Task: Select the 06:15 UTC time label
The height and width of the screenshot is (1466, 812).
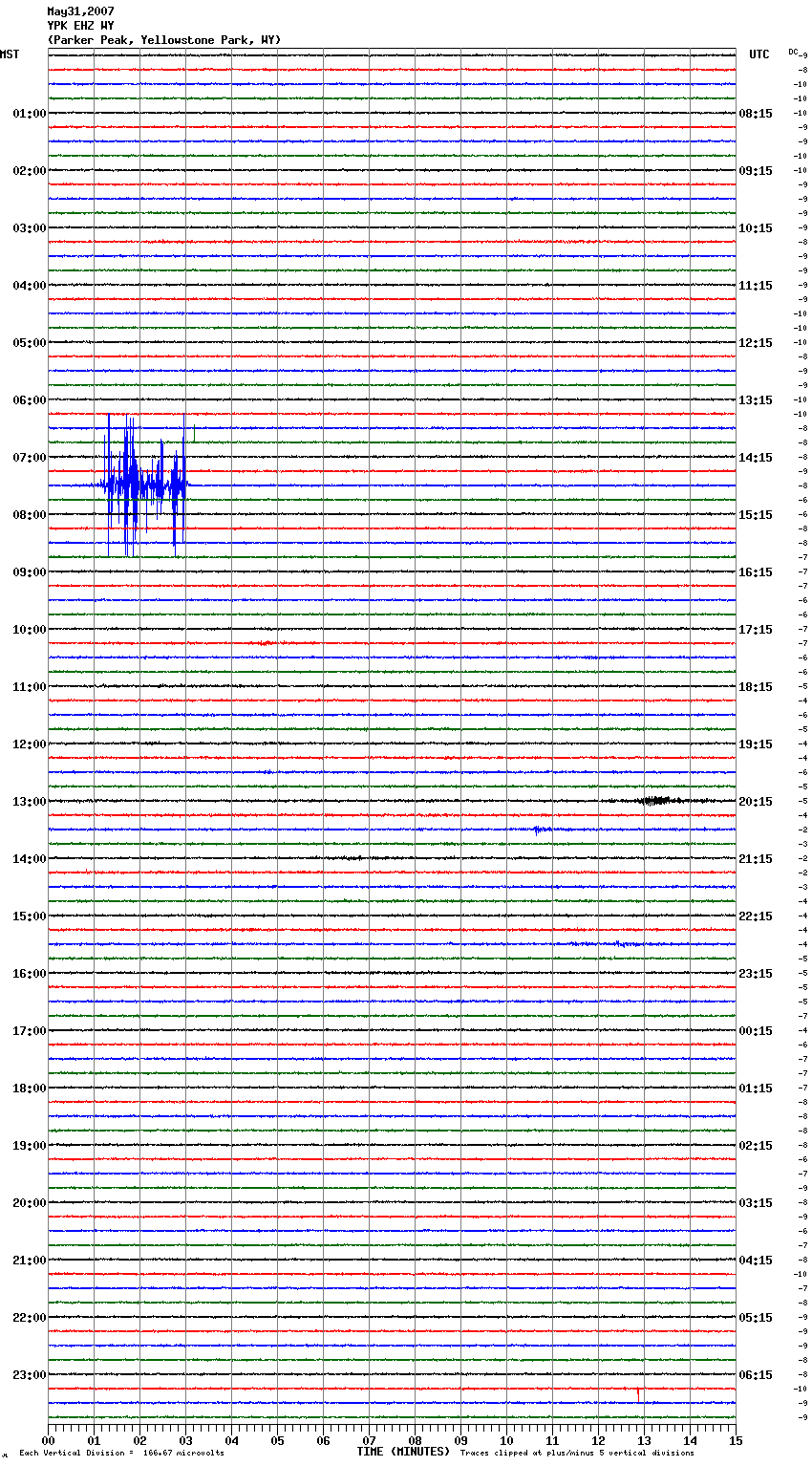Action: pos(756,1375)
